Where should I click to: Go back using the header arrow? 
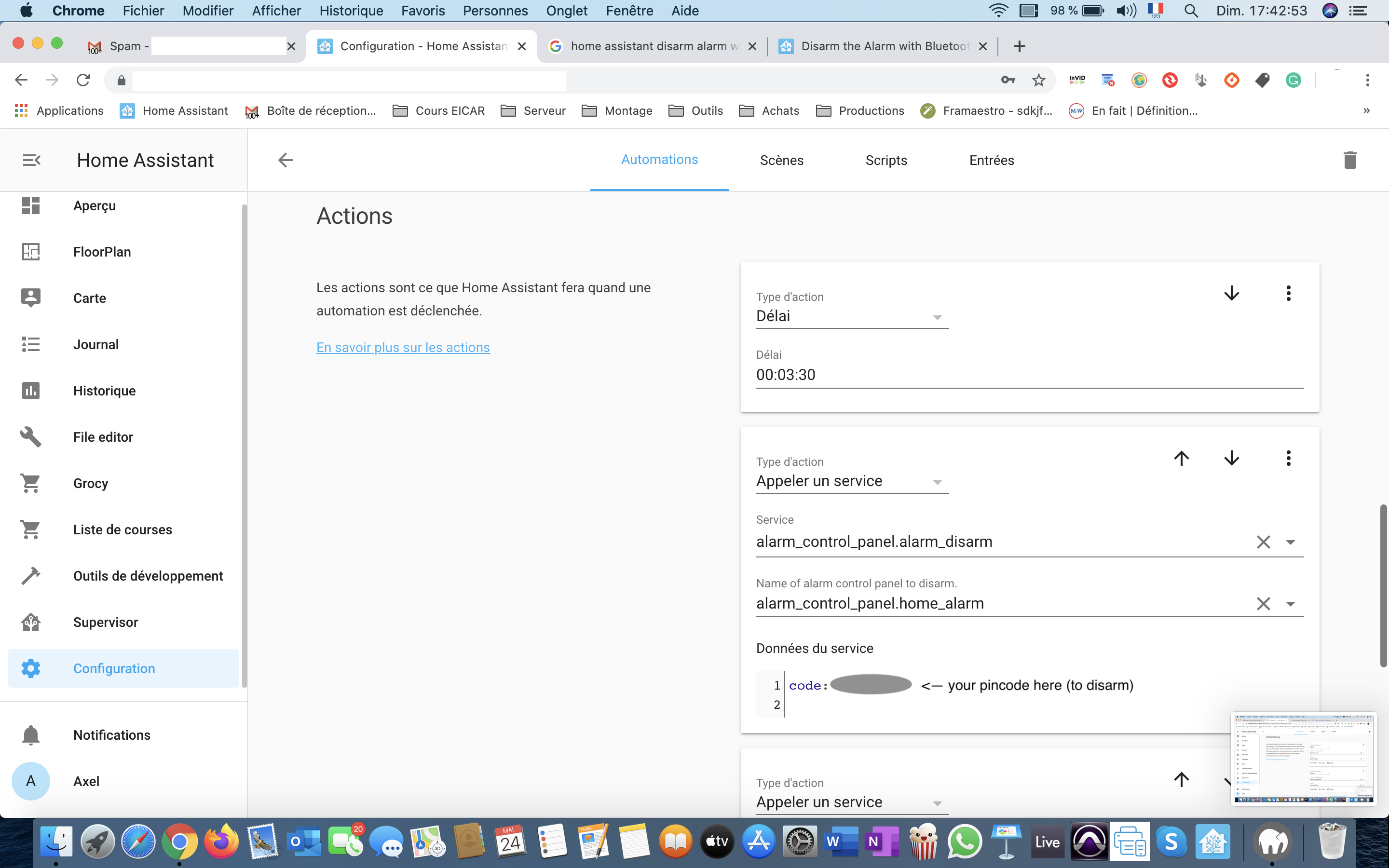pos(286,160)
